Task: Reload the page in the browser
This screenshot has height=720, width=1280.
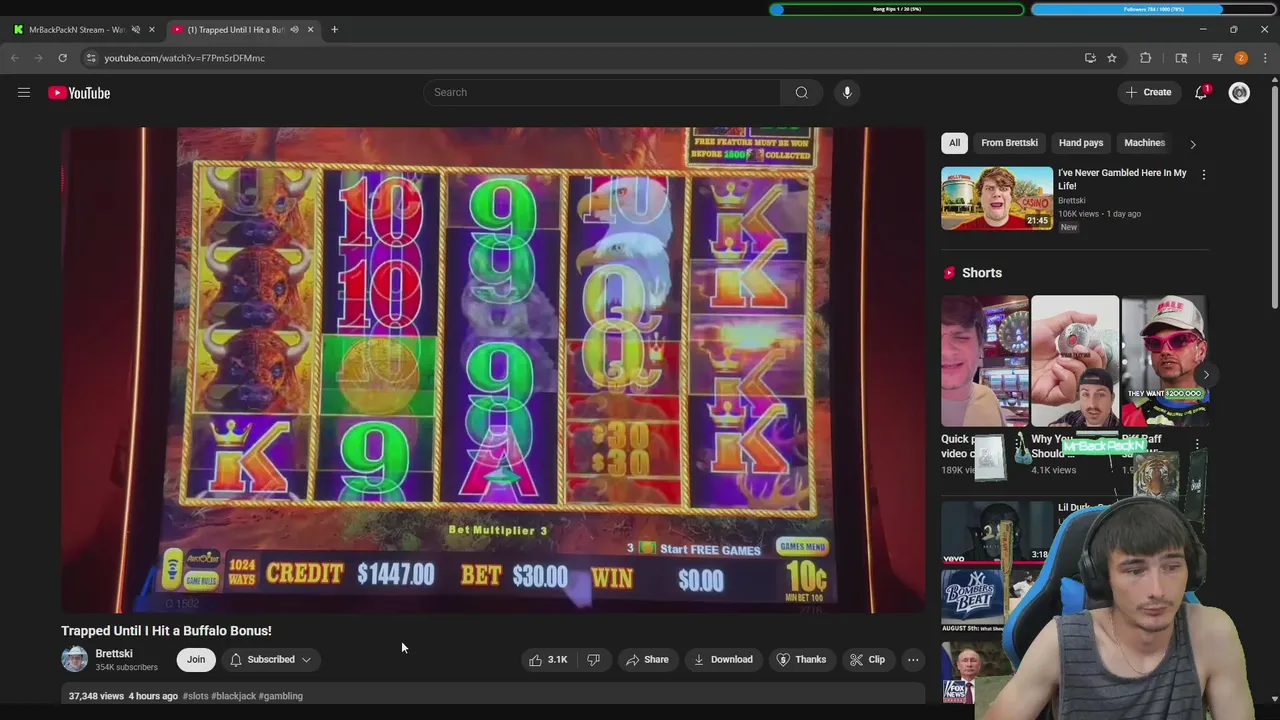Action: pos(62,58)
